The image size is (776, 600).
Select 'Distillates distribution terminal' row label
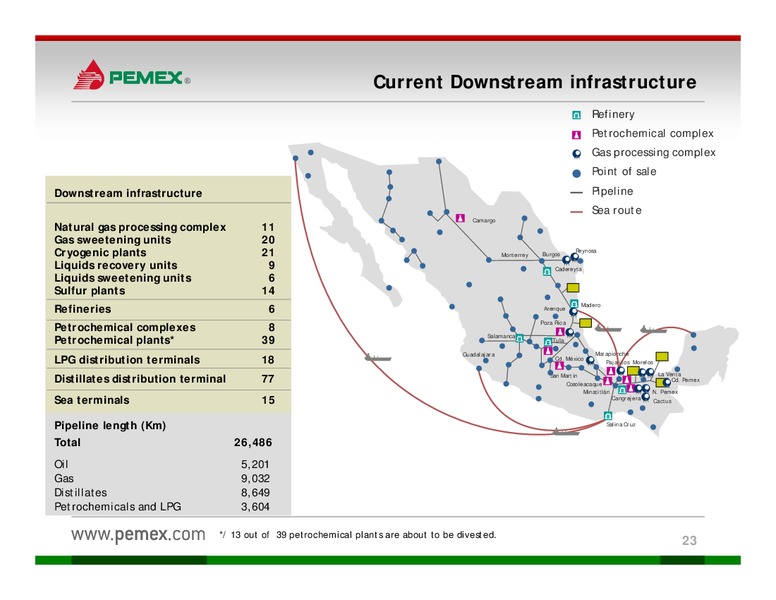(x=140, y=379)
